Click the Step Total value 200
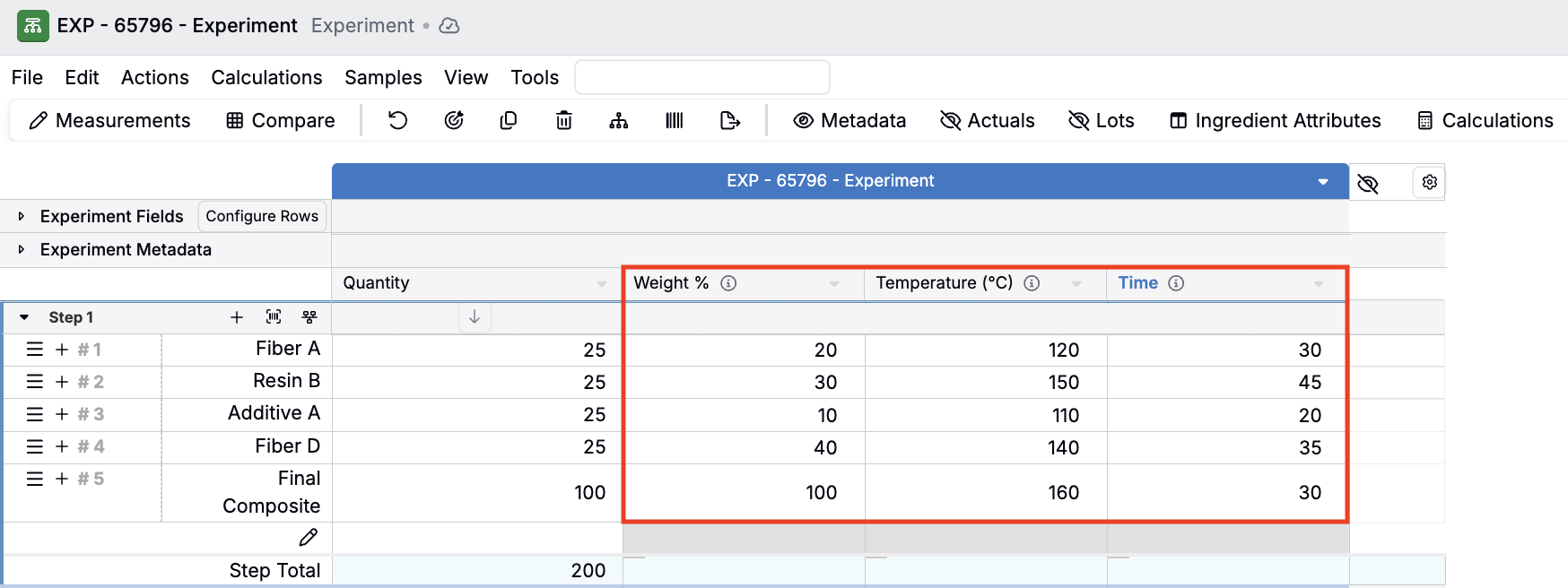Screen dimensions: 1568x588 click(588, 571)
